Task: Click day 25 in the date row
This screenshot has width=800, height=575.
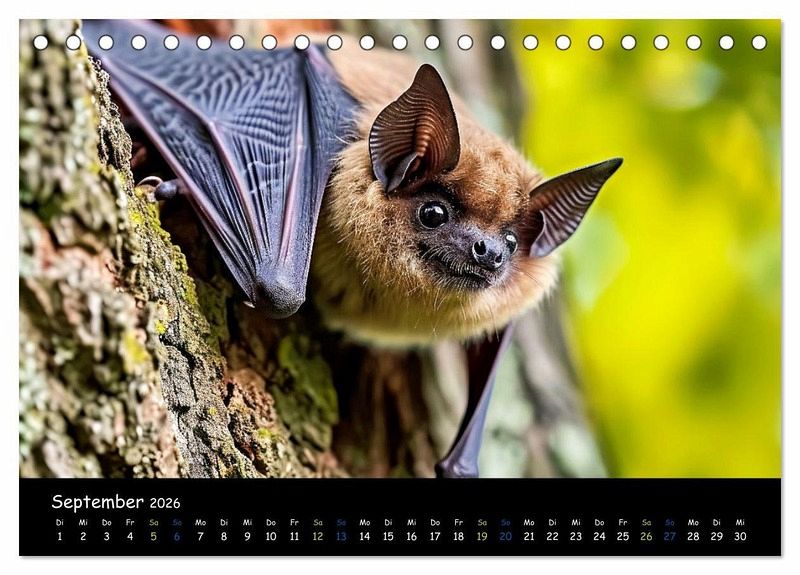Action: [623, 536]
